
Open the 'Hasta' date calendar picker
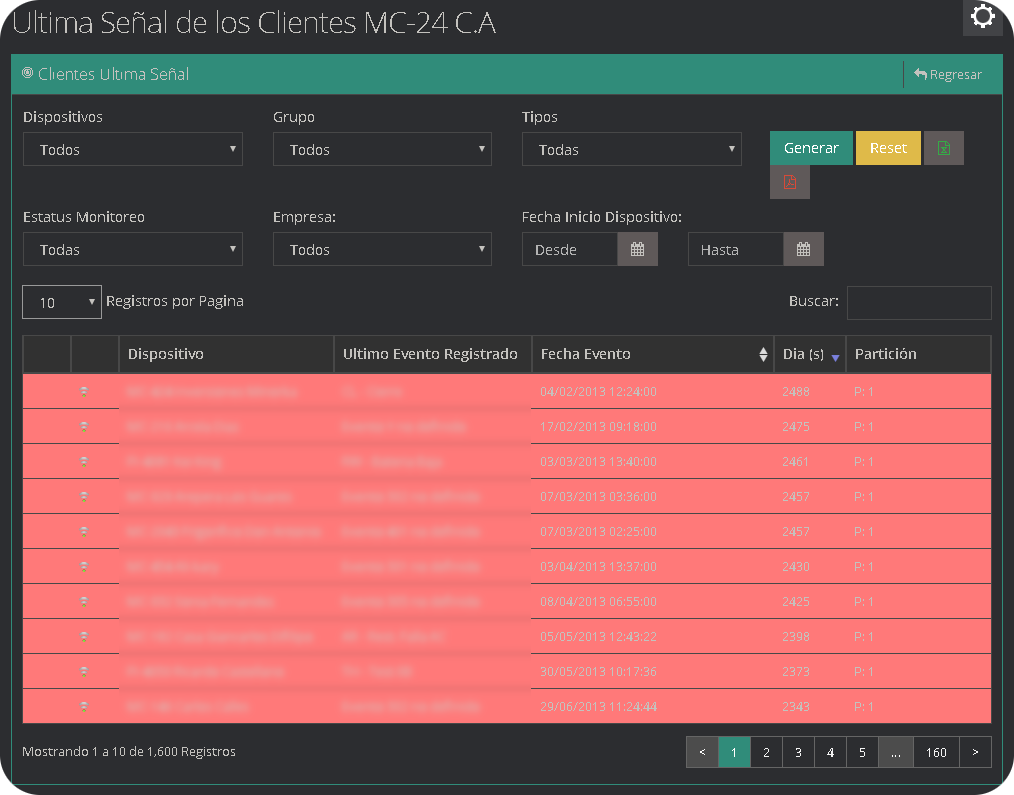point(803,249)
